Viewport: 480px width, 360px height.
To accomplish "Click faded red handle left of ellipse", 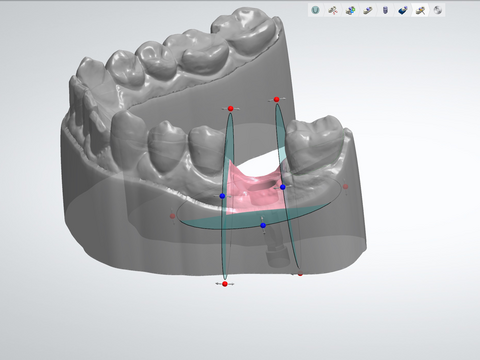I will [x=172, y=216].
